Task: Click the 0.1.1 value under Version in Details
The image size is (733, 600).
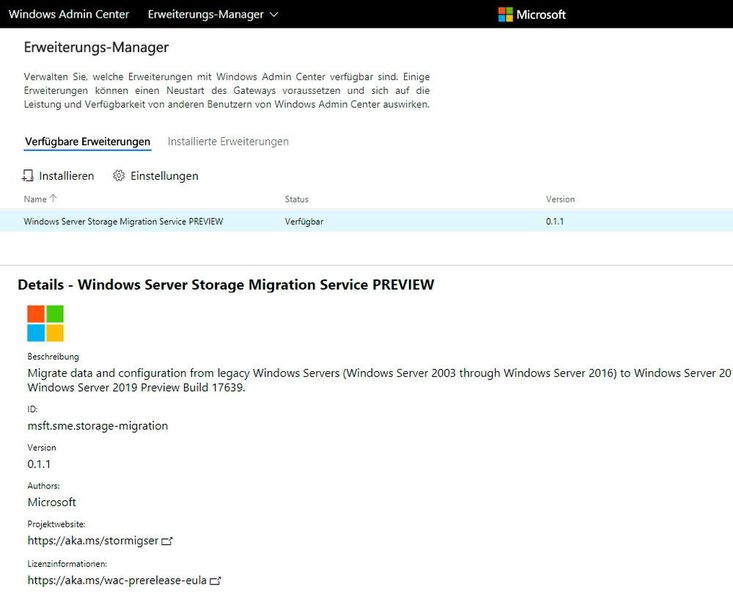Action: (x=39, y=464)
